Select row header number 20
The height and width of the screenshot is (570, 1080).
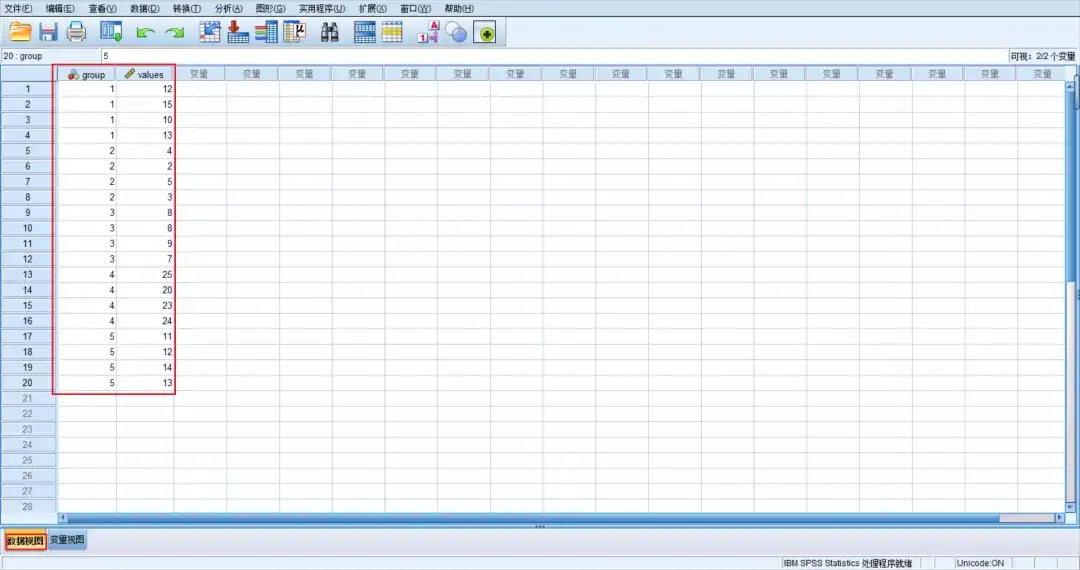28,383
